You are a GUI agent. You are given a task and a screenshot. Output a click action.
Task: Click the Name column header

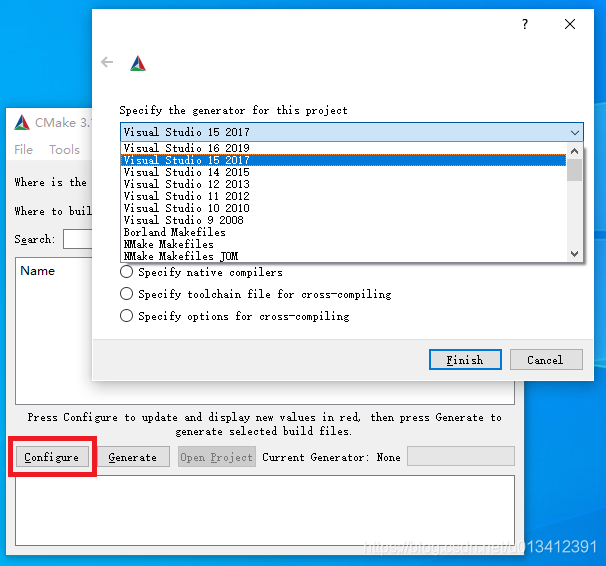point(37,270)
